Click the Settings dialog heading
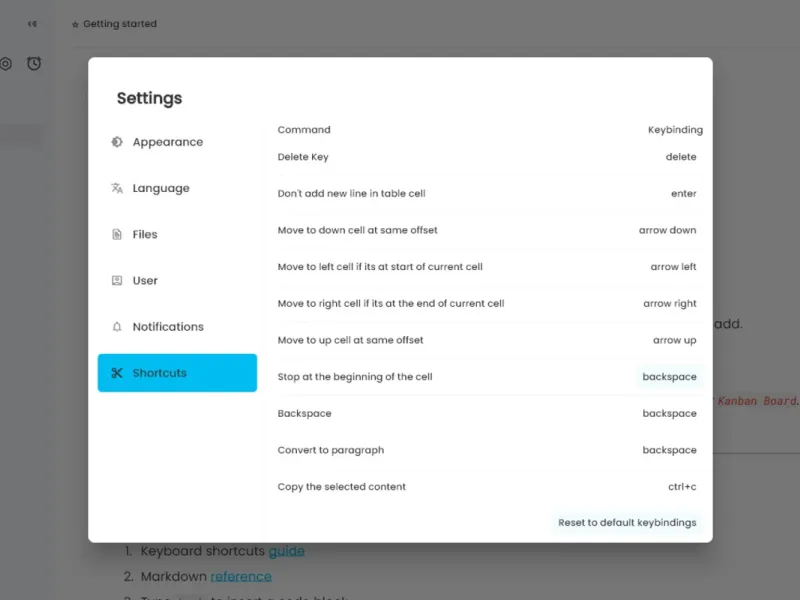This screenshot has height=600, width=800. tap(149, 98)
